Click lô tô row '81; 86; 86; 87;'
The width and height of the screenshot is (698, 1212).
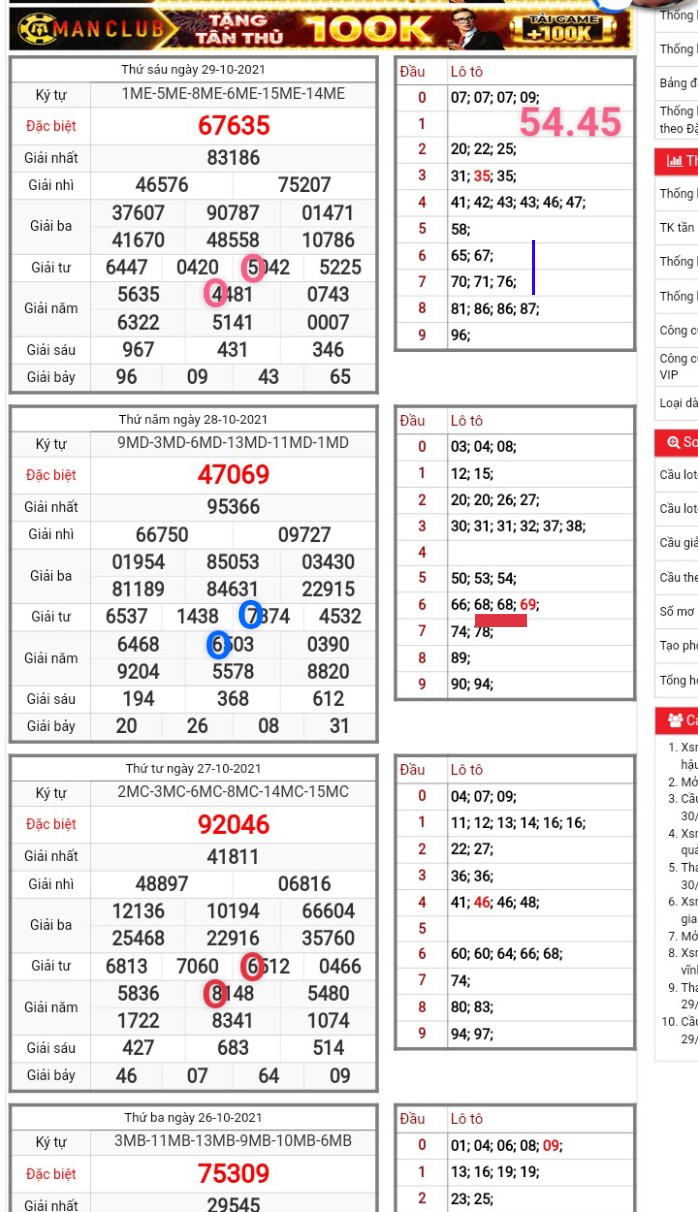click(495, 309)
